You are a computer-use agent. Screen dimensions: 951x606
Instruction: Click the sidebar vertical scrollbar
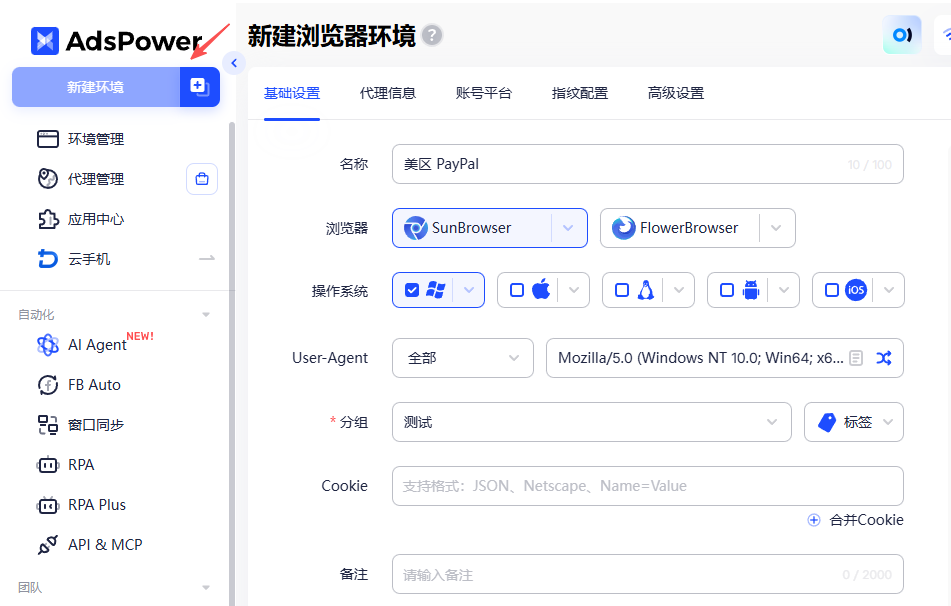click(232, 364)
